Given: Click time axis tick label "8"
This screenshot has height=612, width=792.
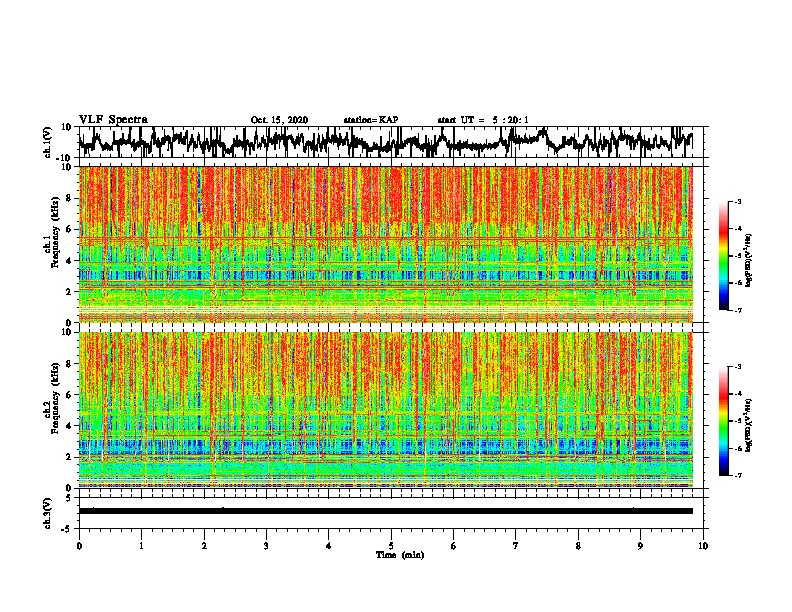Looking at the screenshot, I should pos(578,546).
